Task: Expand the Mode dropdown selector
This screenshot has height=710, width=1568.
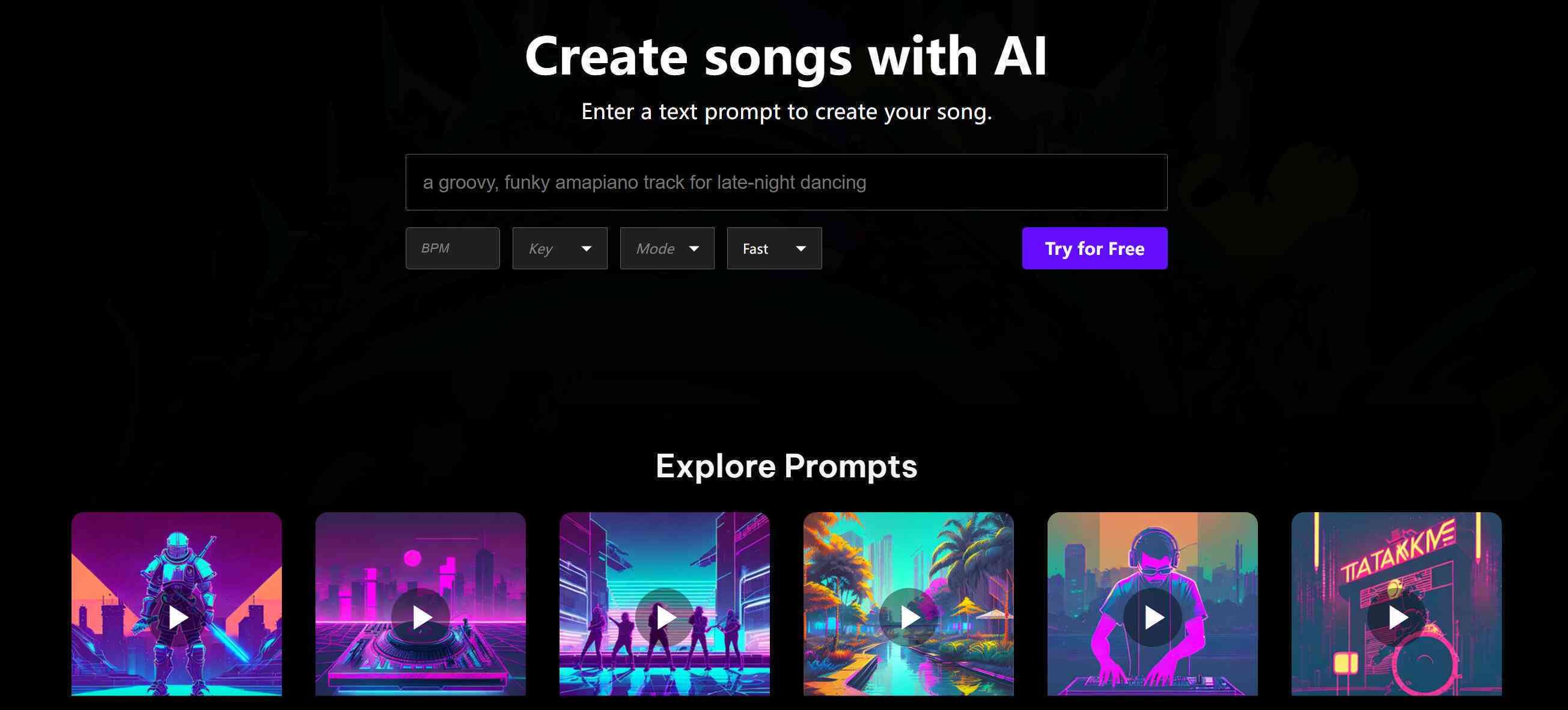Action: [665, 248]
